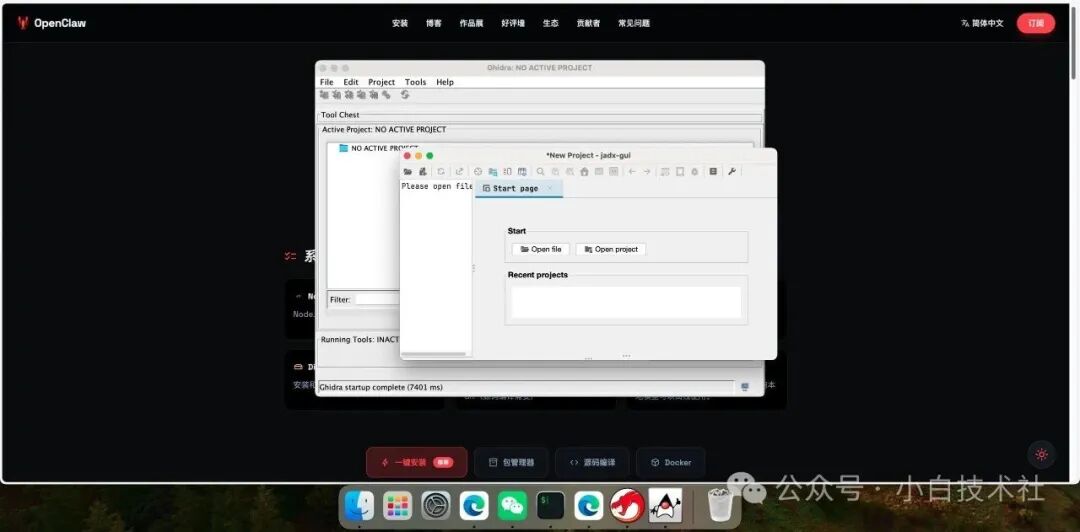The image size is (1080, 532).
Task: Go back with jadx left arrow icon
Action: click(632, 172)
